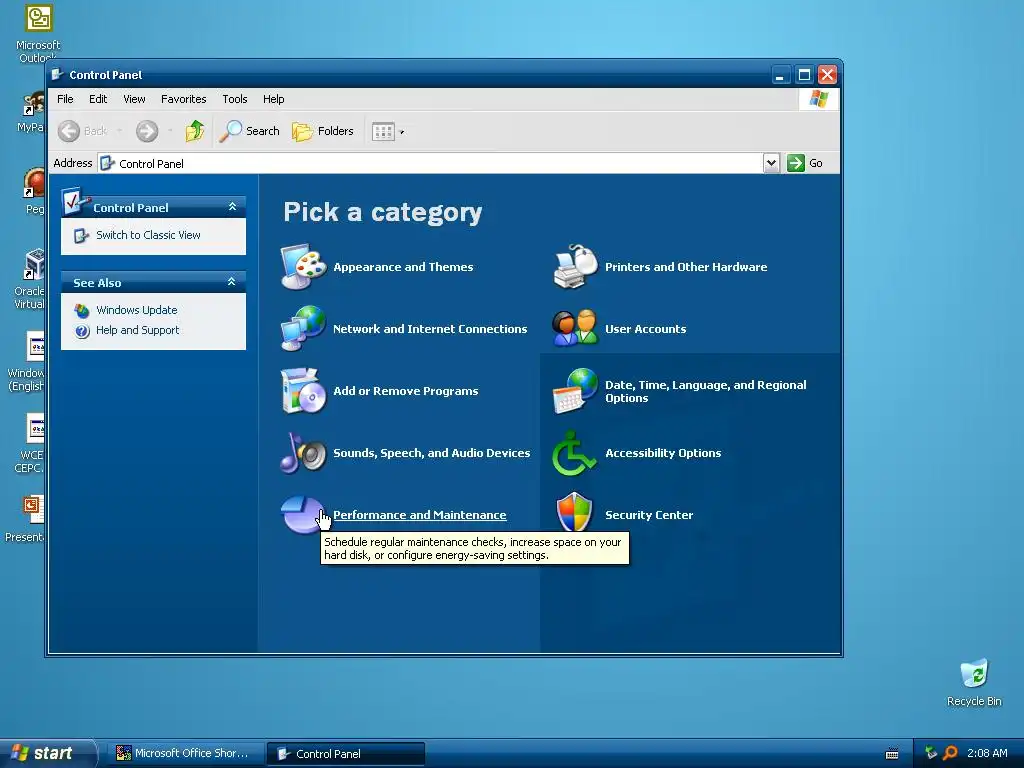Open the Appearance and Themes palette icon
This screenshot has width=1024, height=768.
coord(303,266)
